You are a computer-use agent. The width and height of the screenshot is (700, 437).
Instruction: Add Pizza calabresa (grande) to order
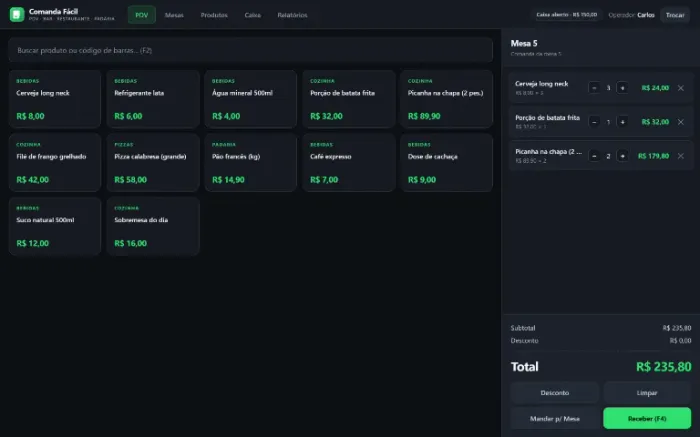coord(153,162)
